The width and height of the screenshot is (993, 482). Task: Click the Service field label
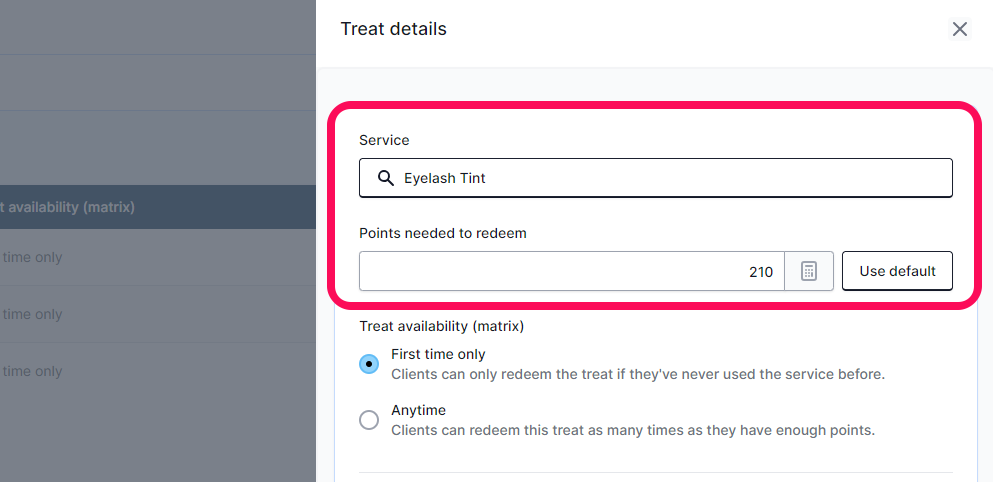pyautogui.click(x=384, y=140)
